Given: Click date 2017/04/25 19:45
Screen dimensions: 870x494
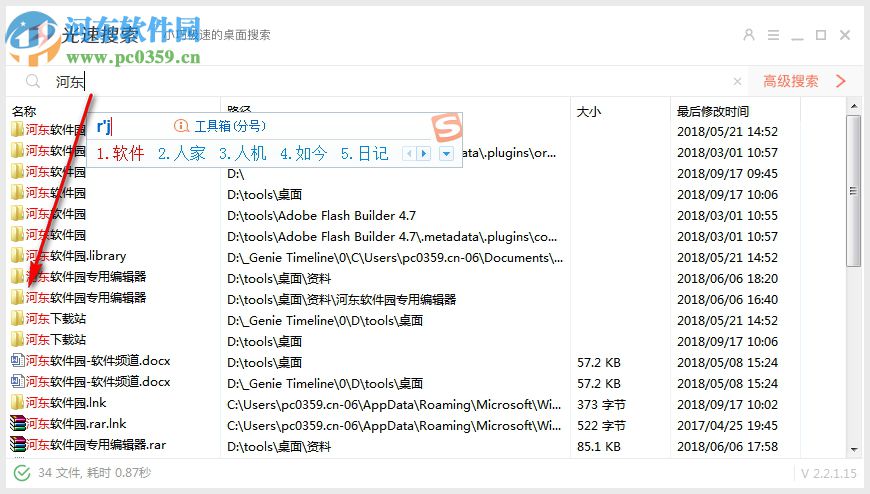Looking at the screenshot, I should pyautogui.click(x=727, y=426).
